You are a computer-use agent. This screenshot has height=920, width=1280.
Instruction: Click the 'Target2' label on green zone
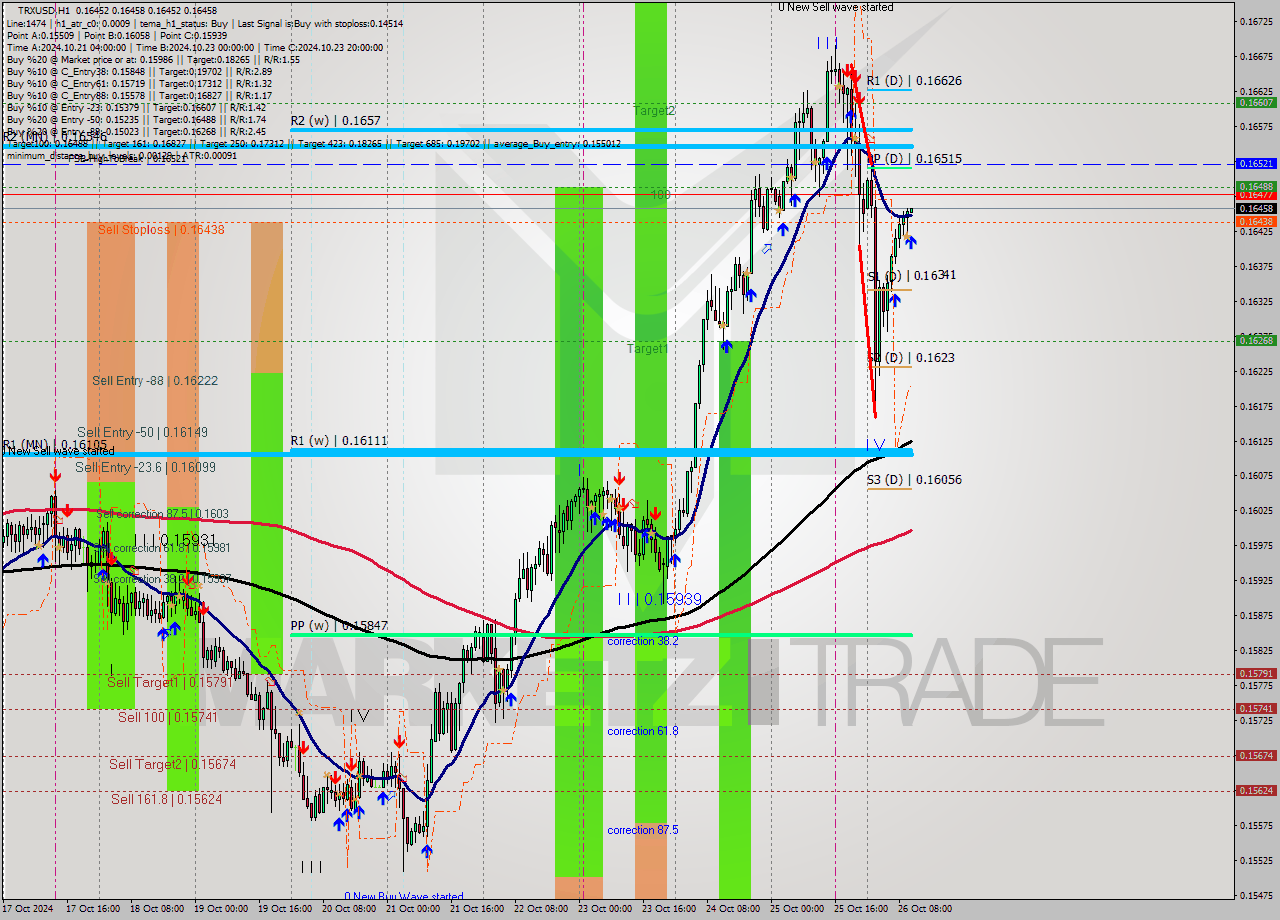point(654,111)
